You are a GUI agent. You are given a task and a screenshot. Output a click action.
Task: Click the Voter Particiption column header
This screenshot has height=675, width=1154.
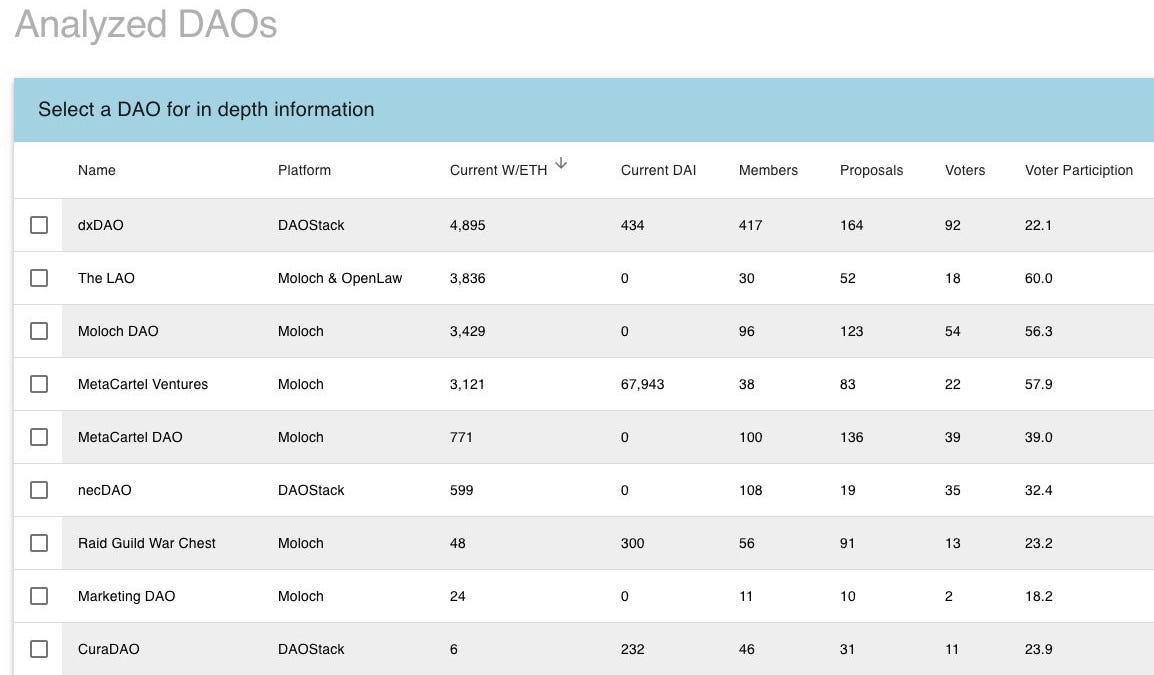pos(1078,170)
